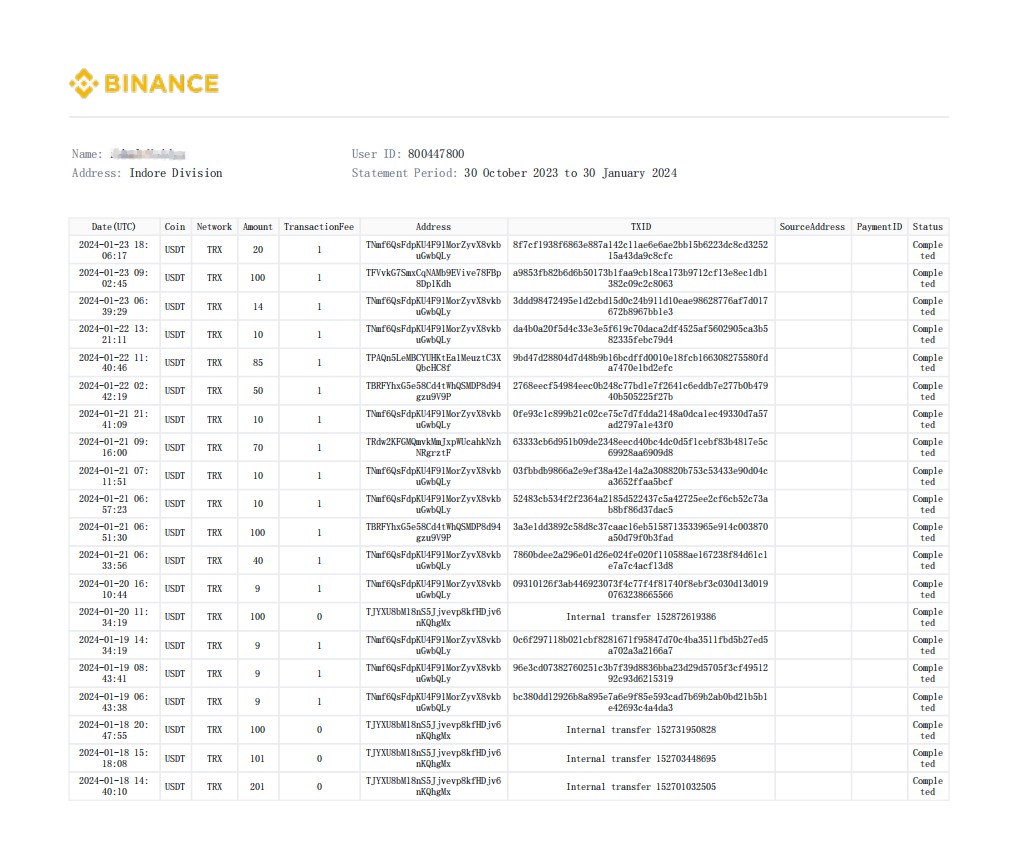Select date cell 2024-01-22 13:21:11

[x=114, y=334]
